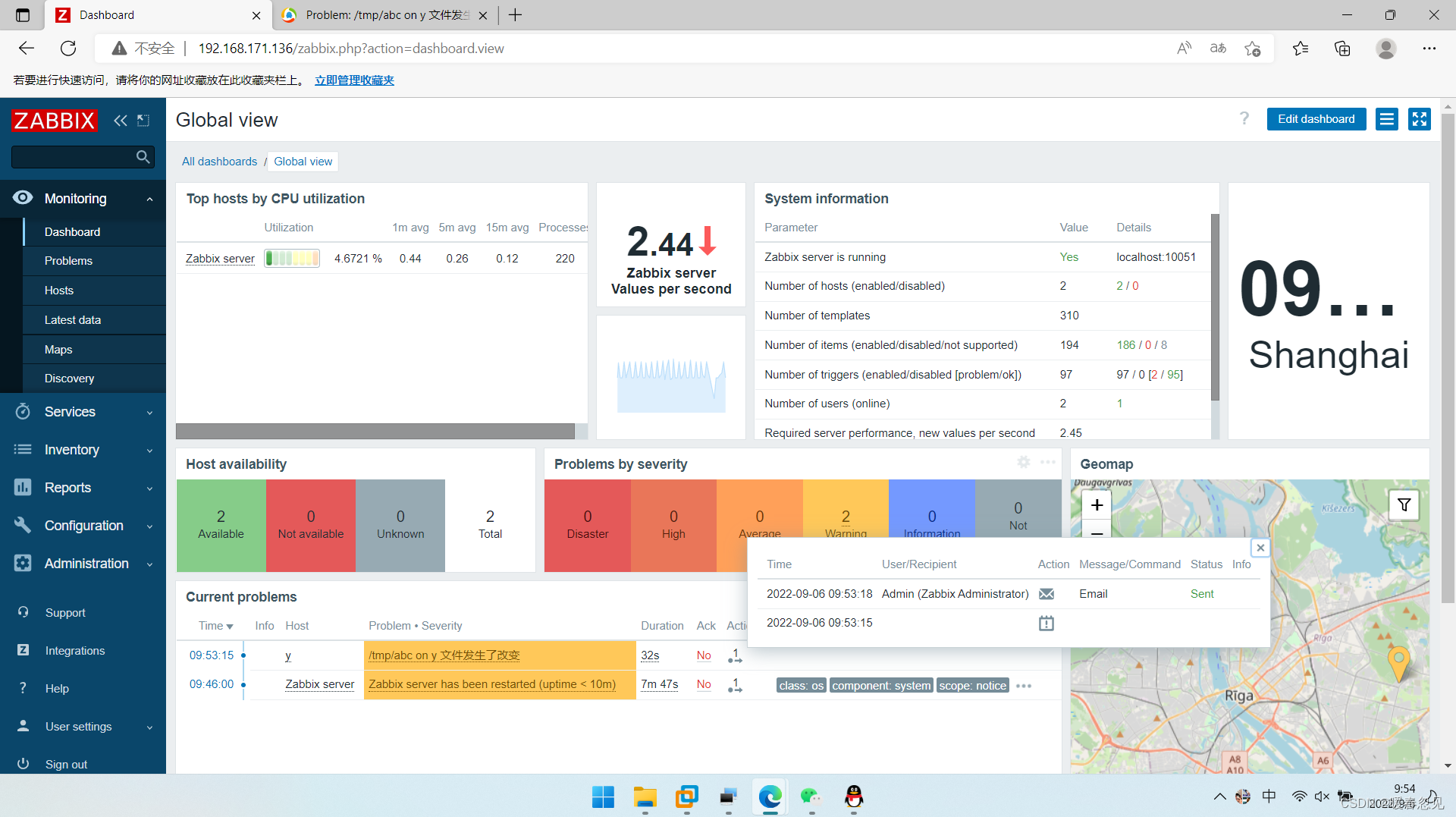Expand the Administration menu section
This screenshot has height=817, width=1456.
83,564
